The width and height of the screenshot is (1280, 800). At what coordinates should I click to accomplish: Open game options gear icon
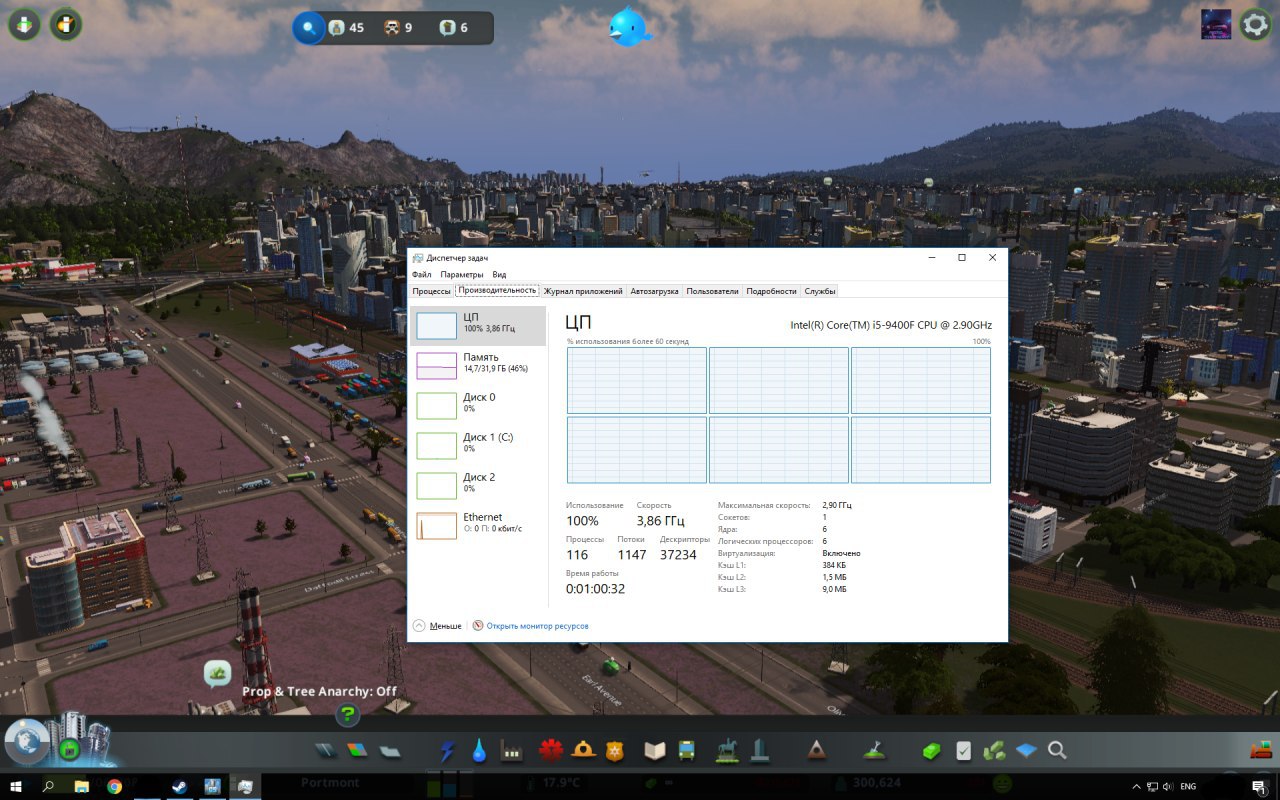(x=1255, y=25)
